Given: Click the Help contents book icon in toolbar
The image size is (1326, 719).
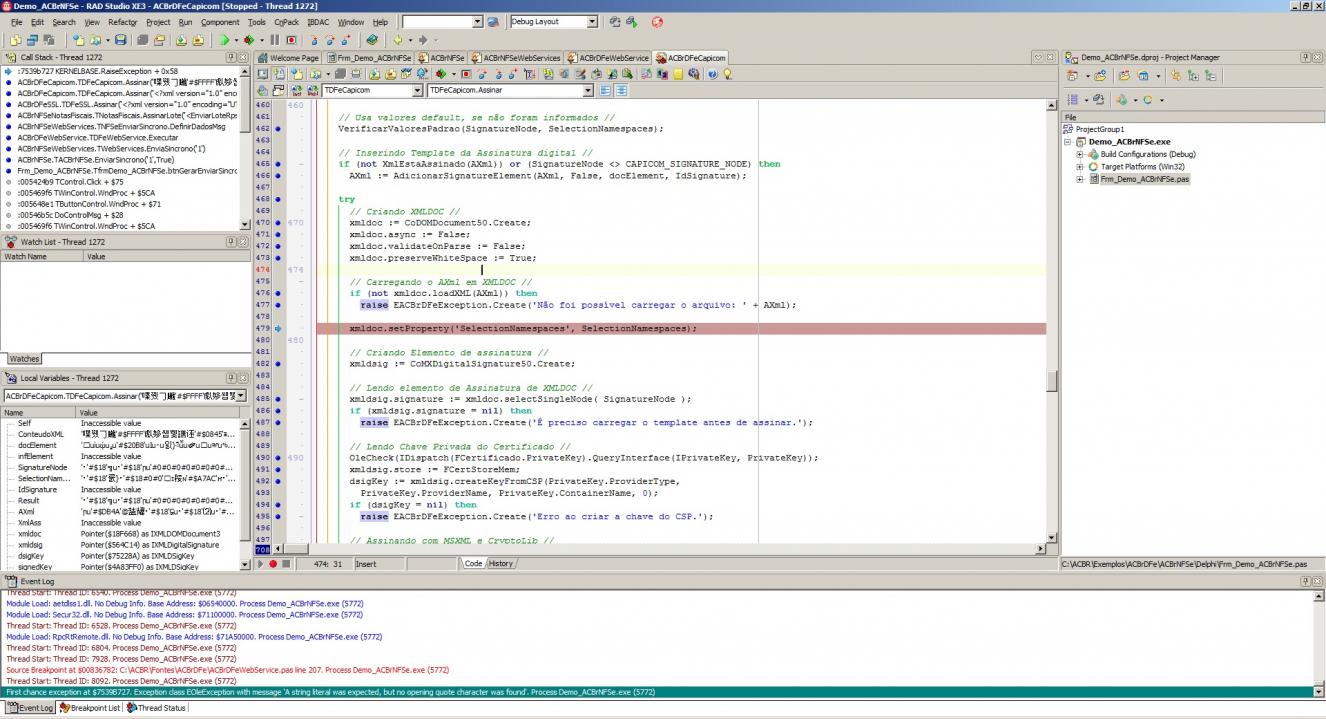Looking at the screenshot, I should click(372, 40).
